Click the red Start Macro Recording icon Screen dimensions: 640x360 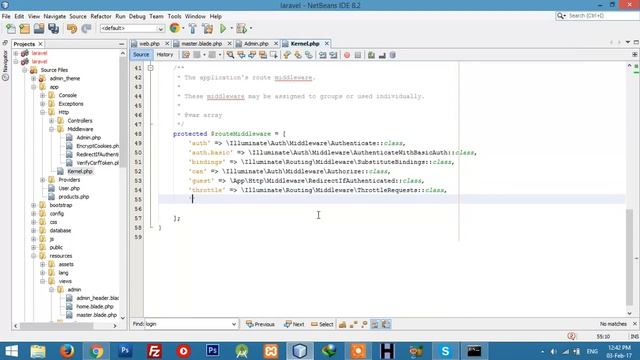pyautogui.click(x=347, y=55)
